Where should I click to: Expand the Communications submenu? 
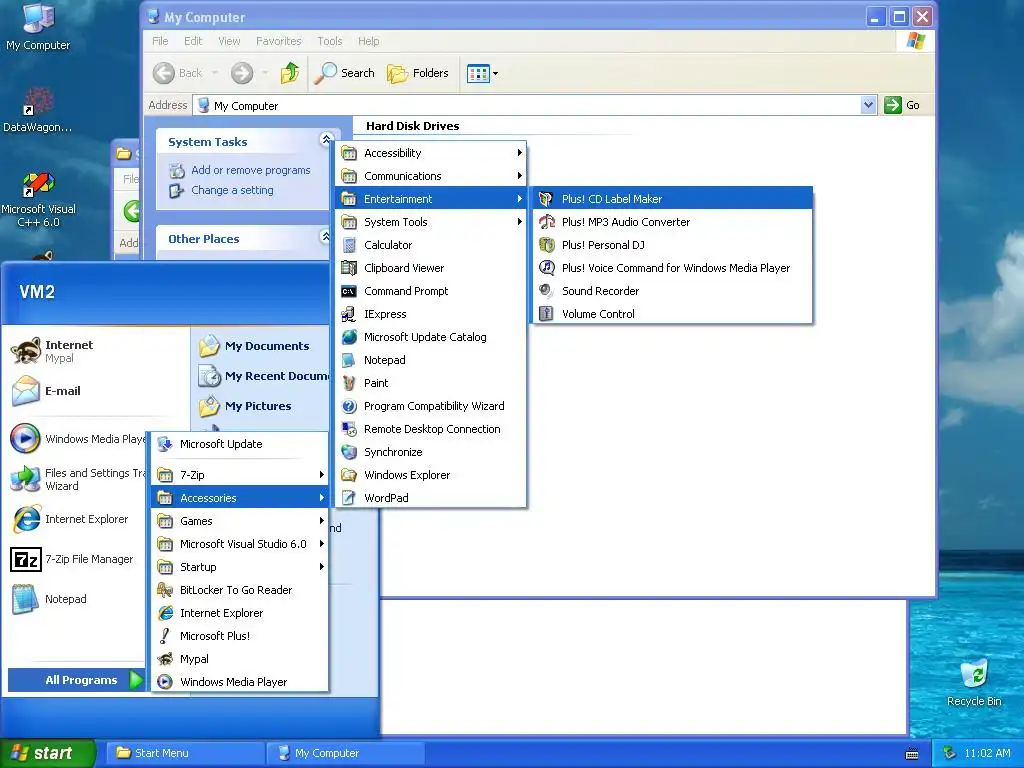click(431, 176)
